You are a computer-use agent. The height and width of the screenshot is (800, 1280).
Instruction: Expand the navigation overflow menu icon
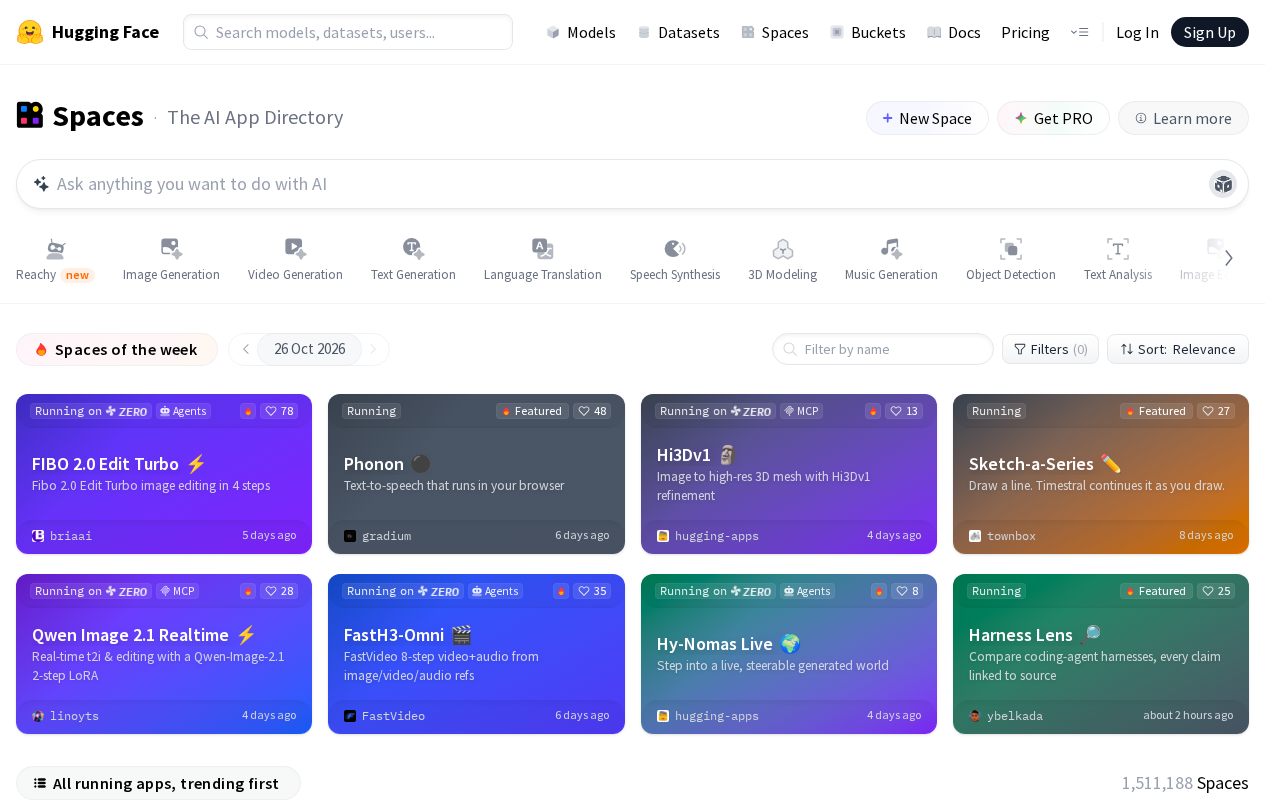pyautogui.click(x=1079, y=32)
